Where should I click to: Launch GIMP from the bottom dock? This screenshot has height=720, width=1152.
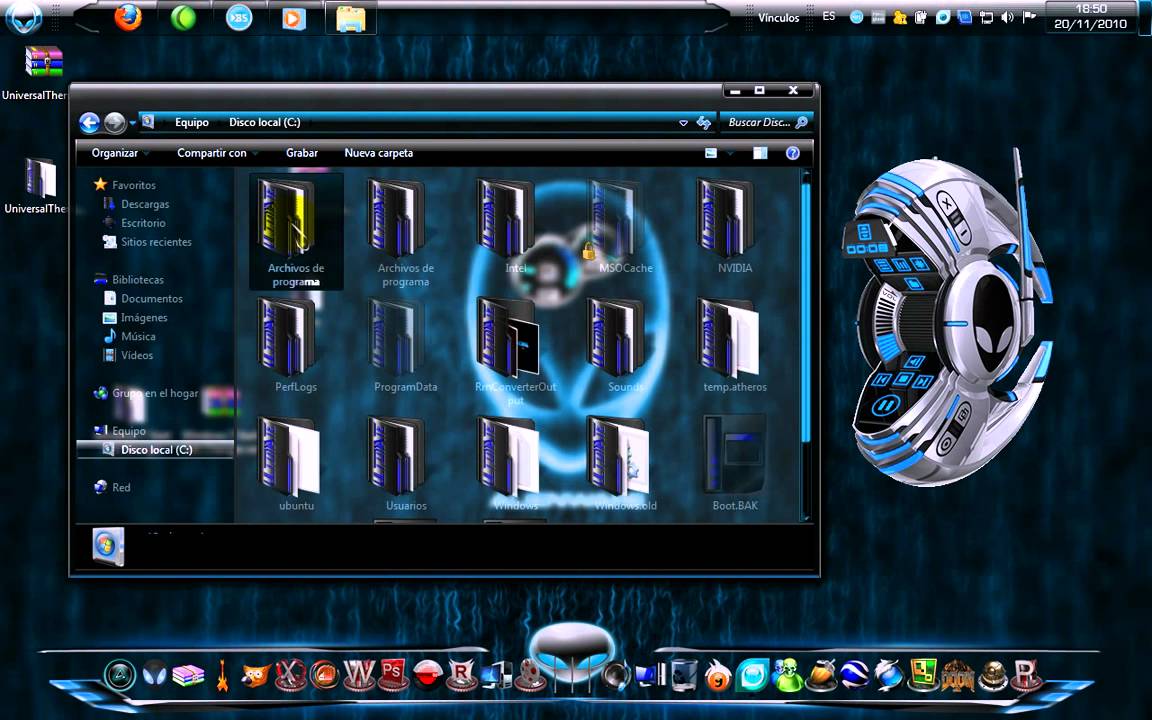pyautogui.click(x=256, y=674)
